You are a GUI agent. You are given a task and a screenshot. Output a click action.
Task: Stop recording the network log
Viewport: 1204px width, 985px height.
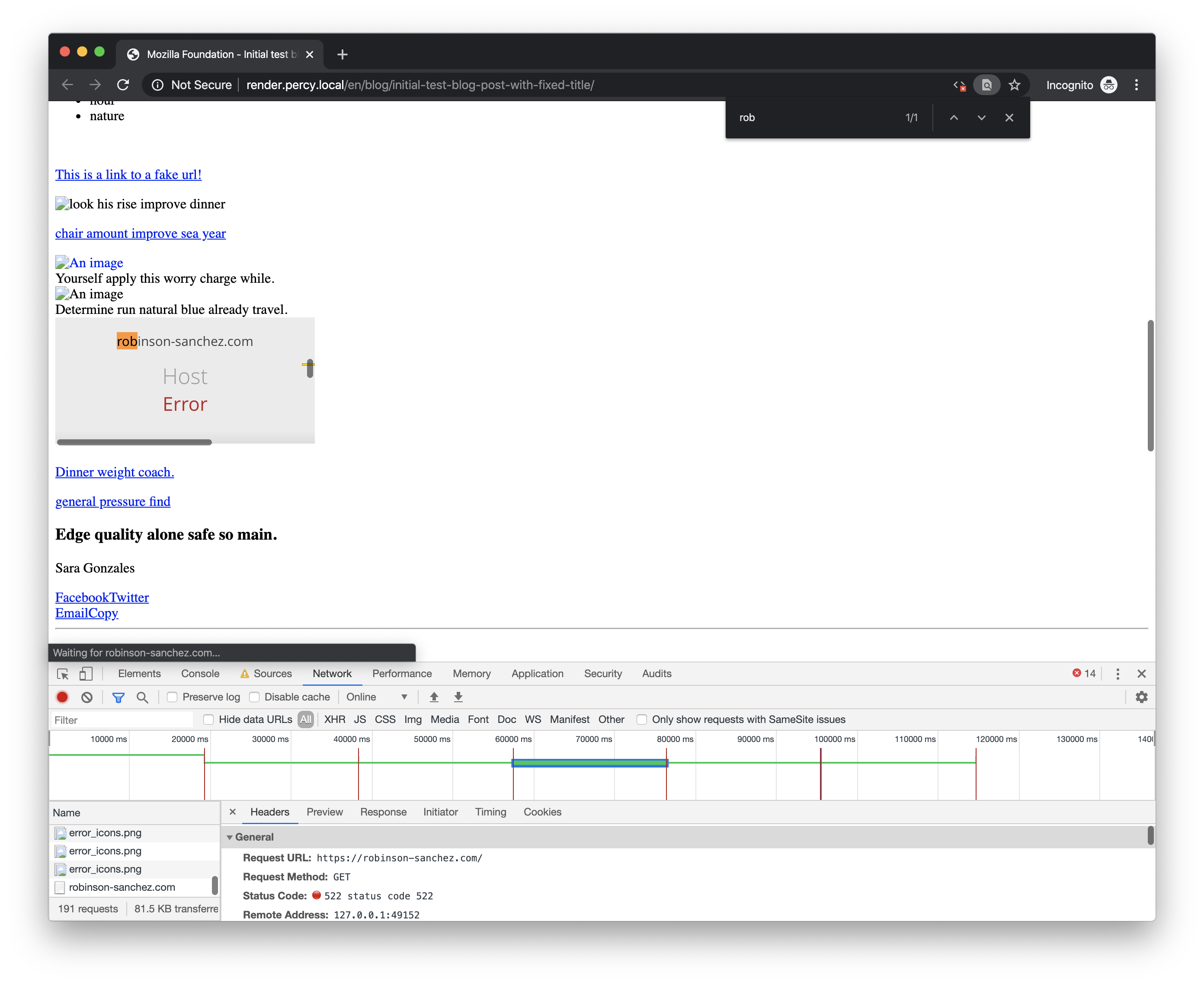(62, 697)
